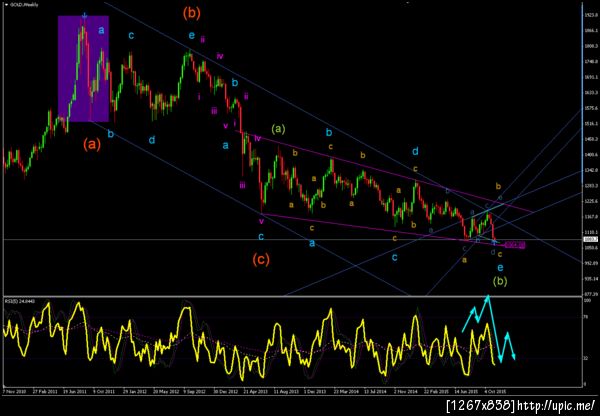Image resolution: width=600 pixels, height=416 pixels.
Task: Click the 1225.6 price scale value
Action: coord(591,201)
